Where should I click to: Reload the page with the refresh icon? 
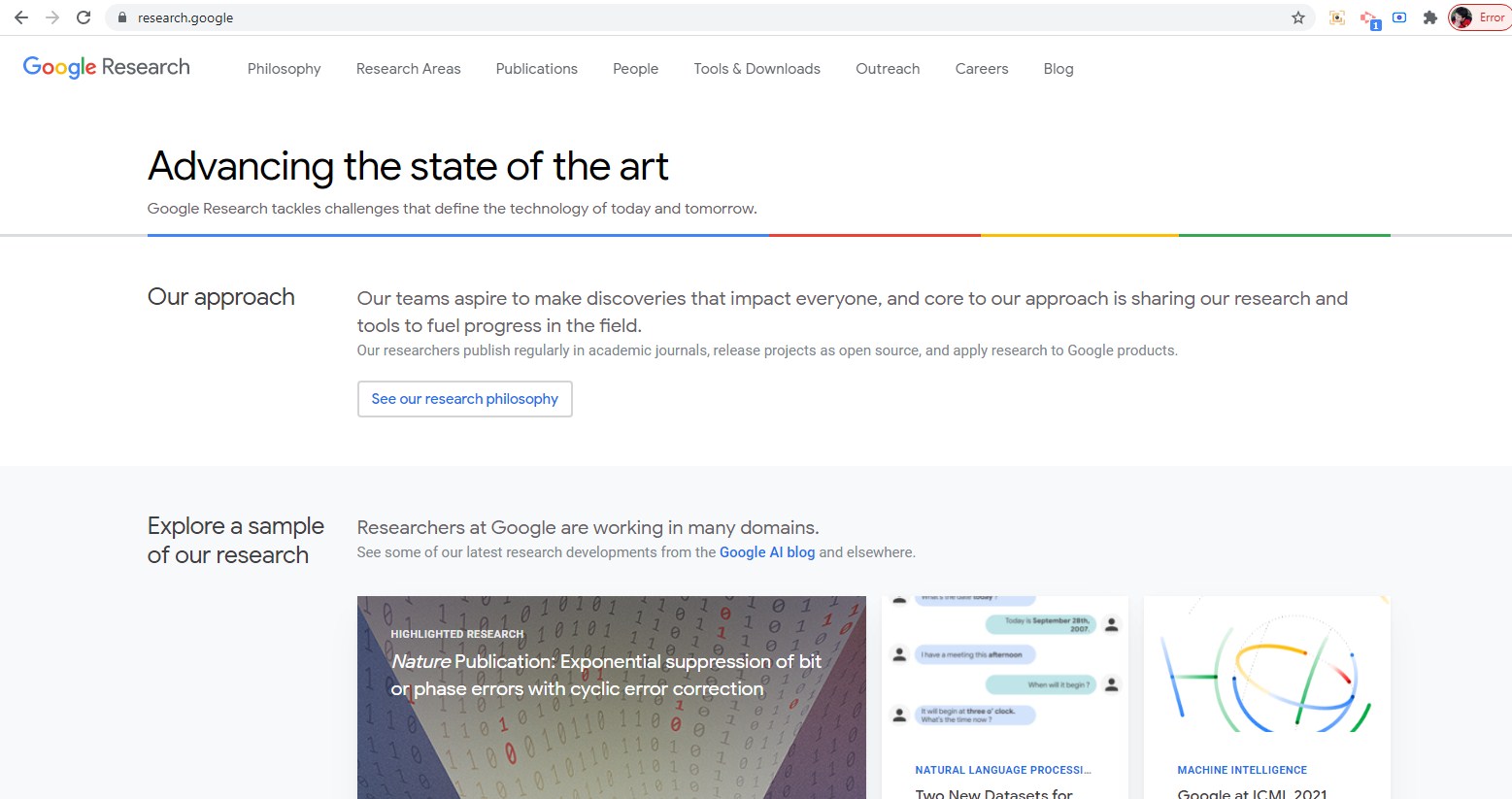[x=84, y=17]
